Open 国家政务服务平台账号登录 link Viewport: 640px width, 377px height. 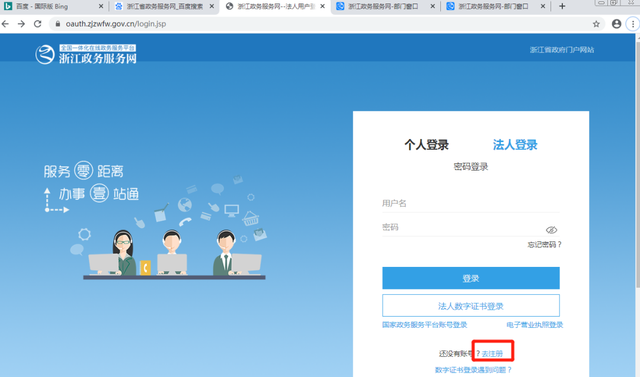click(424, 325)
